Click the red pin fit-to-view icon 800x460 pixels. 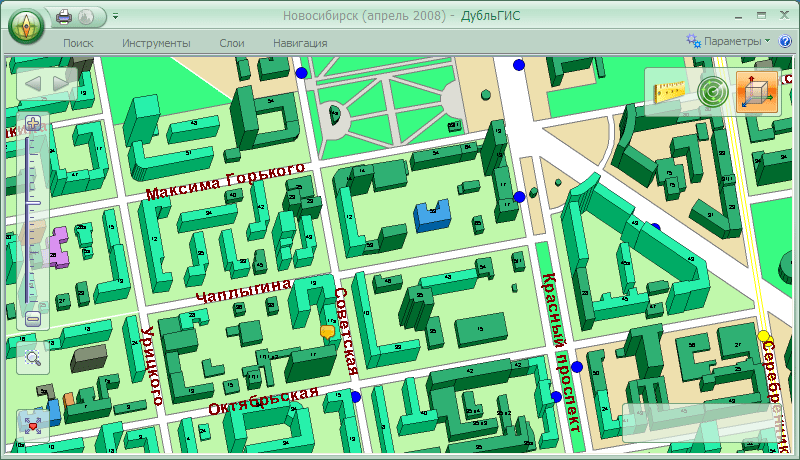[33, 426]
